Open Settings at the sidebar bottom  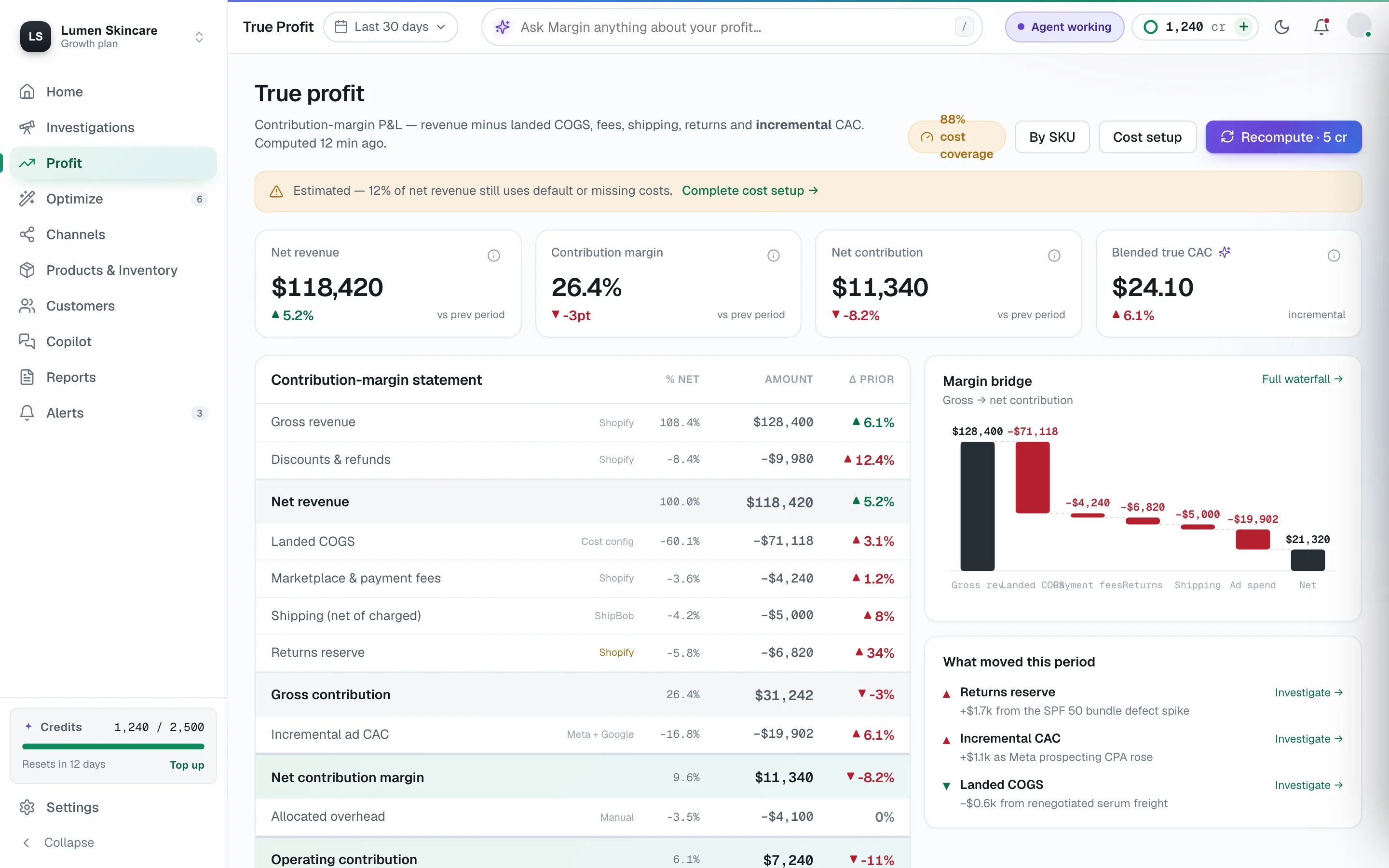pyautogui.click(x=113, y=807)
